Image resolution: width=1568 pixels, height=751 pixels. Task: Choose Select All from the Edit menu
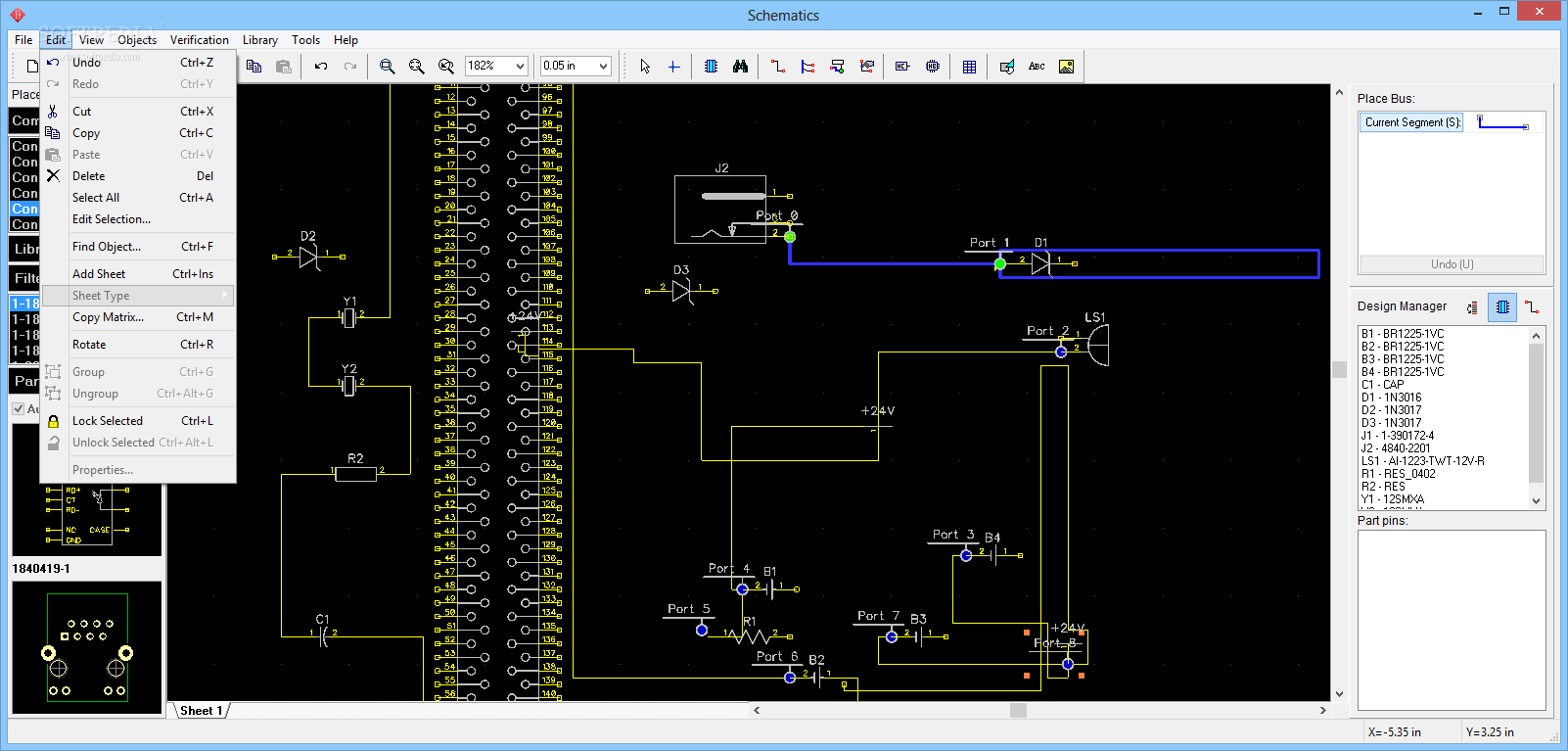tap(137, 198)
